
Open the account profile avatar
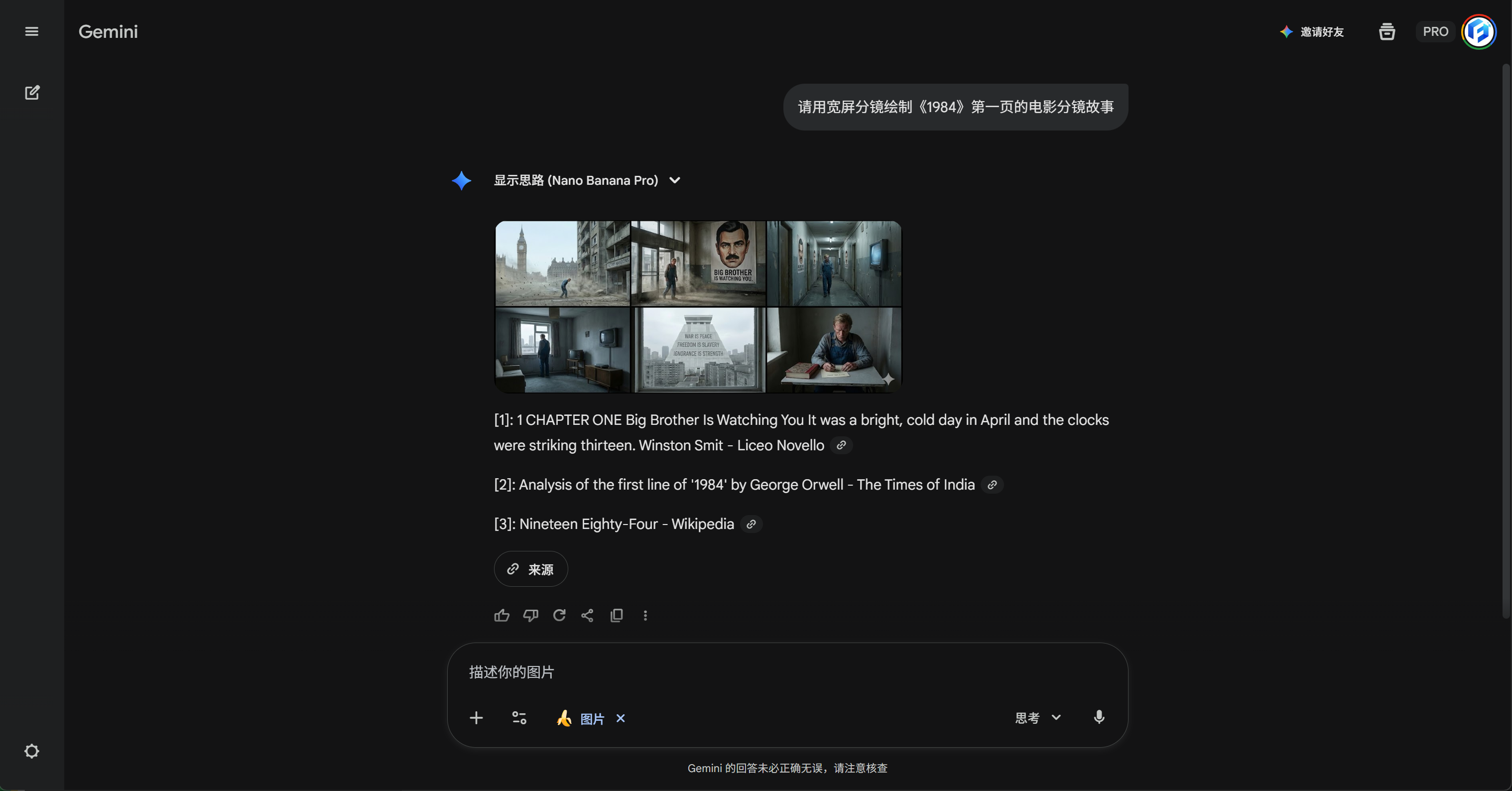1479,32
